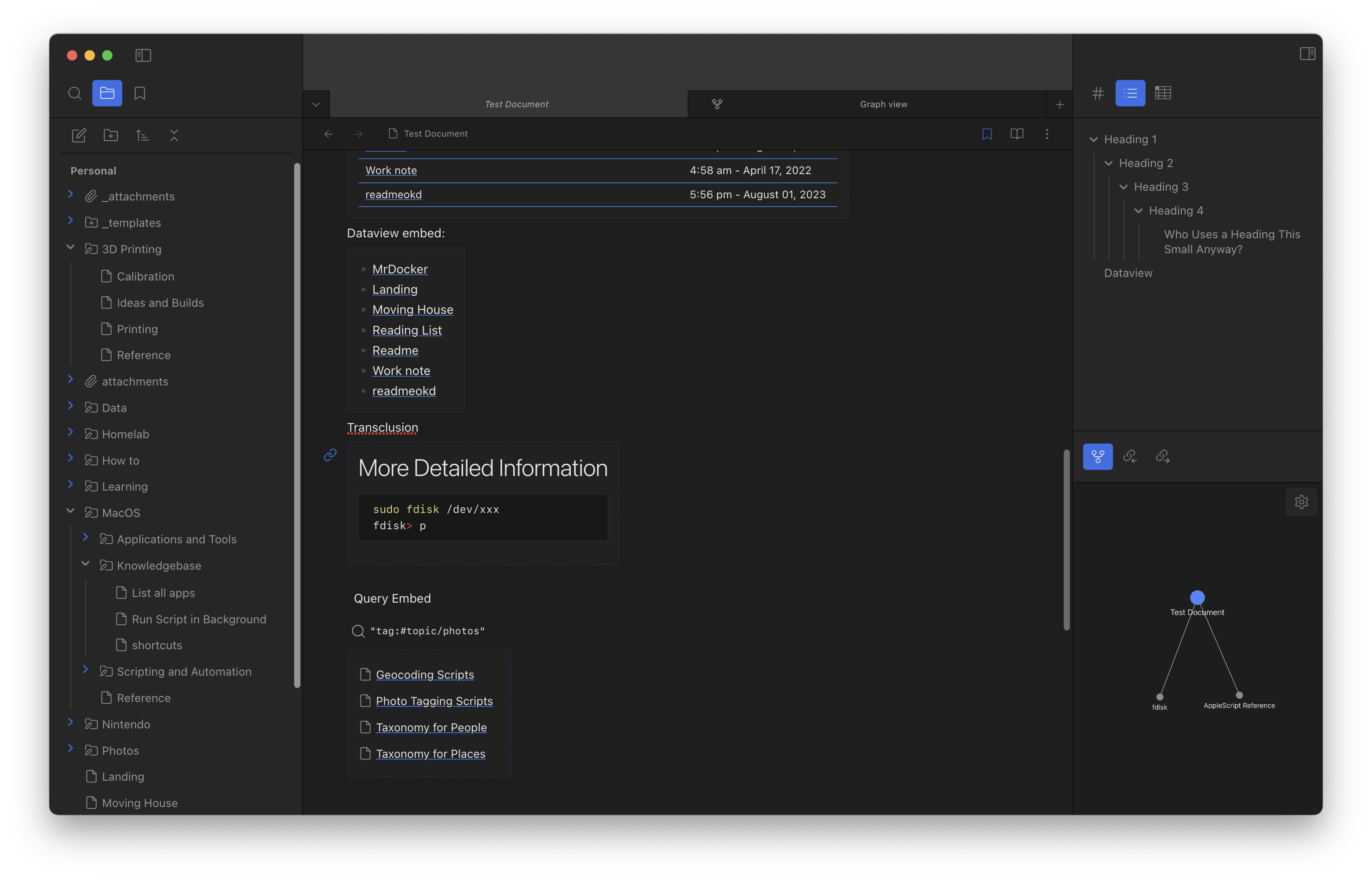Create a new folder

(110, 135)
